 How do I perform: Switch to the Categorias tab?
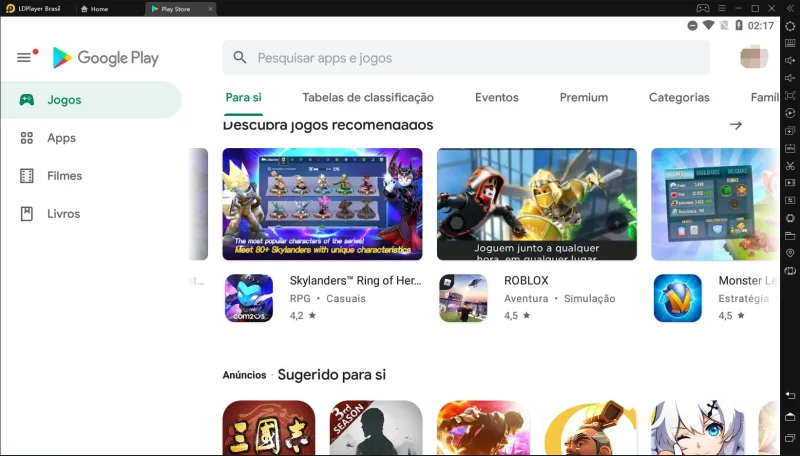(x=679, y=97)
